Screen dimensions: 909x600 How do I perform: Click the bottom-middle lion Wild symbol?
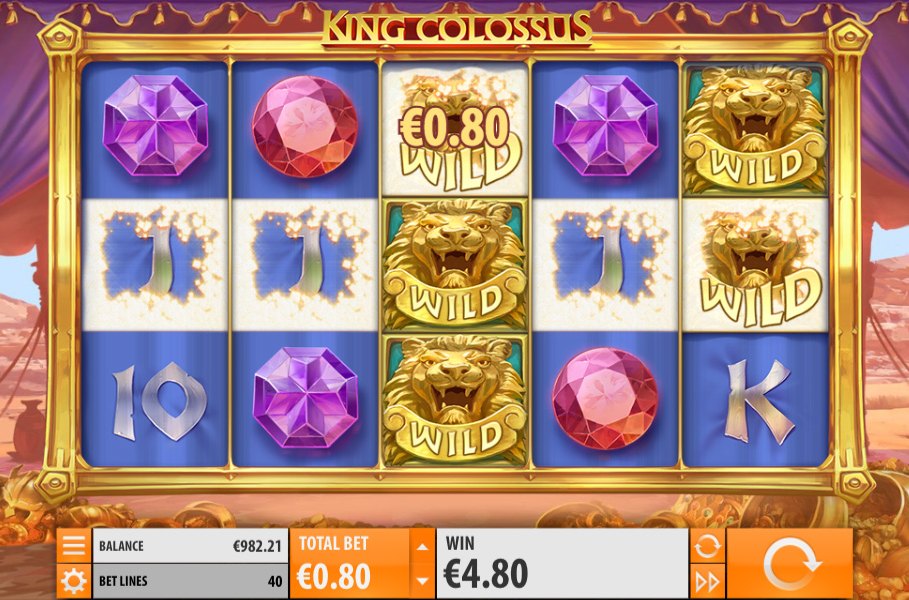[x=454, y=400]
